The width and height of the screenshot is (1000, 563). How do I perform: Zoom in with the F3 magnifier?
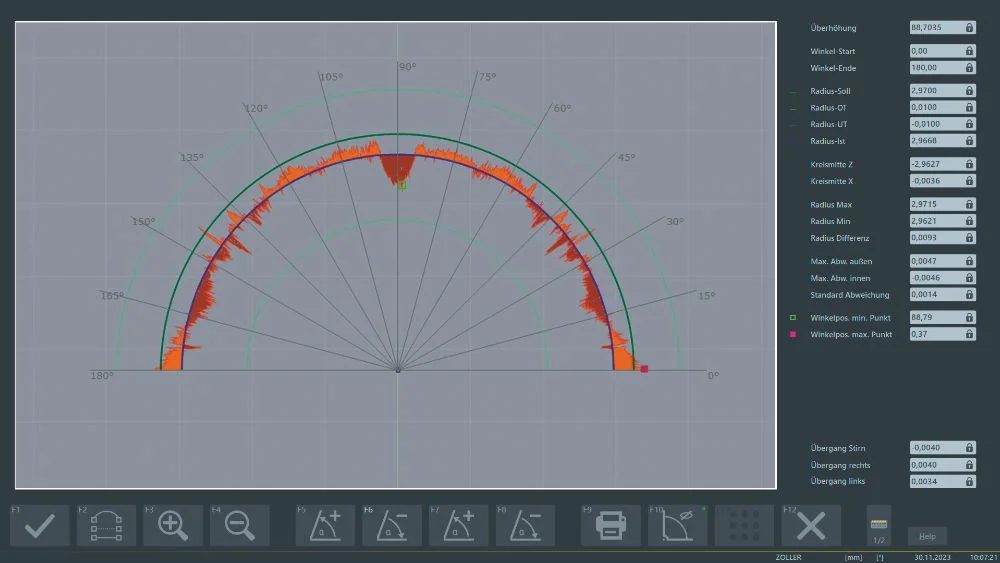coord(173,525)
